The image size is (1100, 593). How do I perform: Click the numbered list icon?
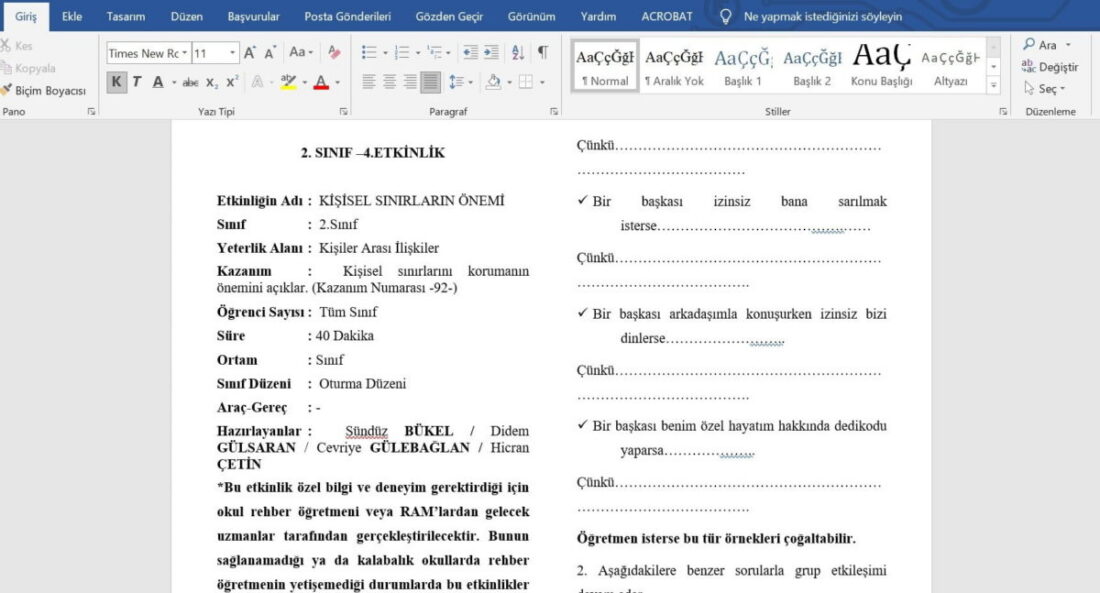[x=402, y=52]
